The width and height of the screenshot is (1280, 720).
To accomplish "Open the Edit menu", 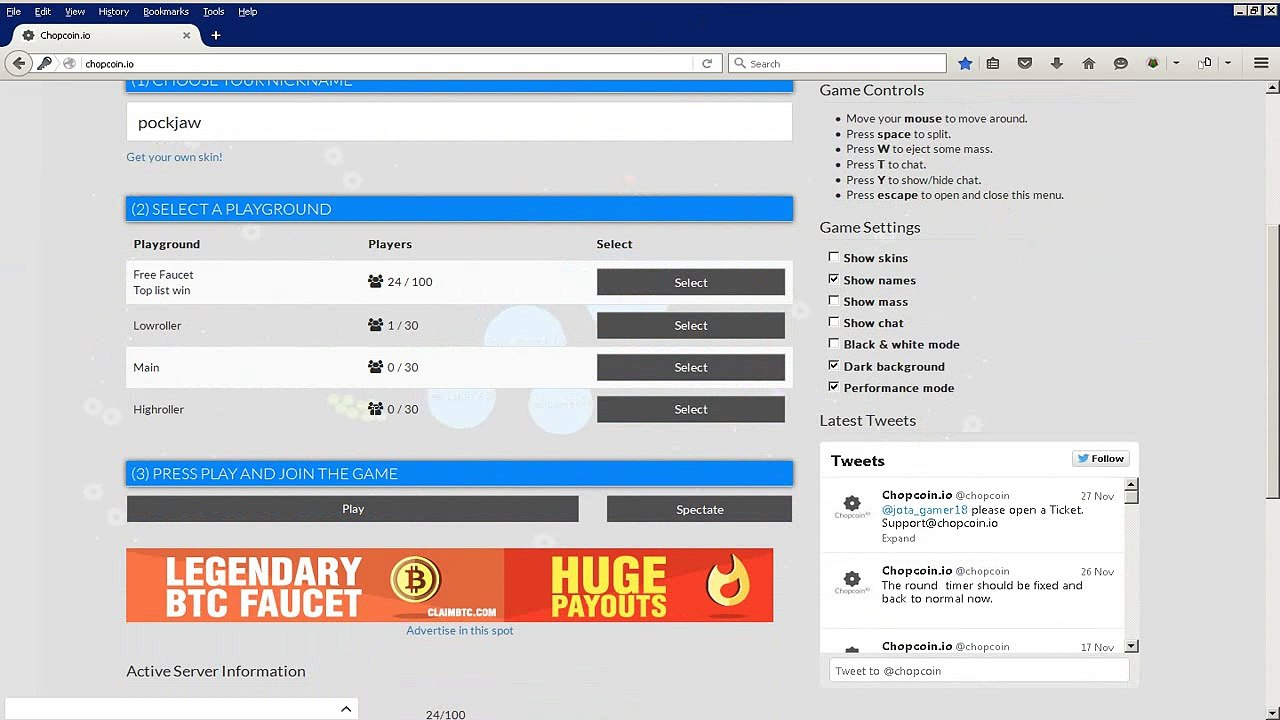I will [43, 11].
